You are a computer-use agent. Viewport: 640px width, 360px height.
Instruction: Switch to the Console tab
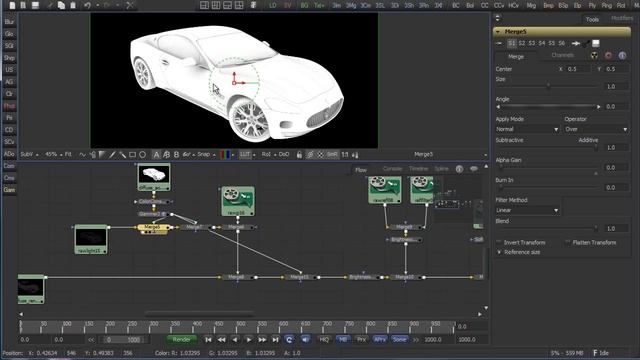pyautogui.click(x=392, y=169)
